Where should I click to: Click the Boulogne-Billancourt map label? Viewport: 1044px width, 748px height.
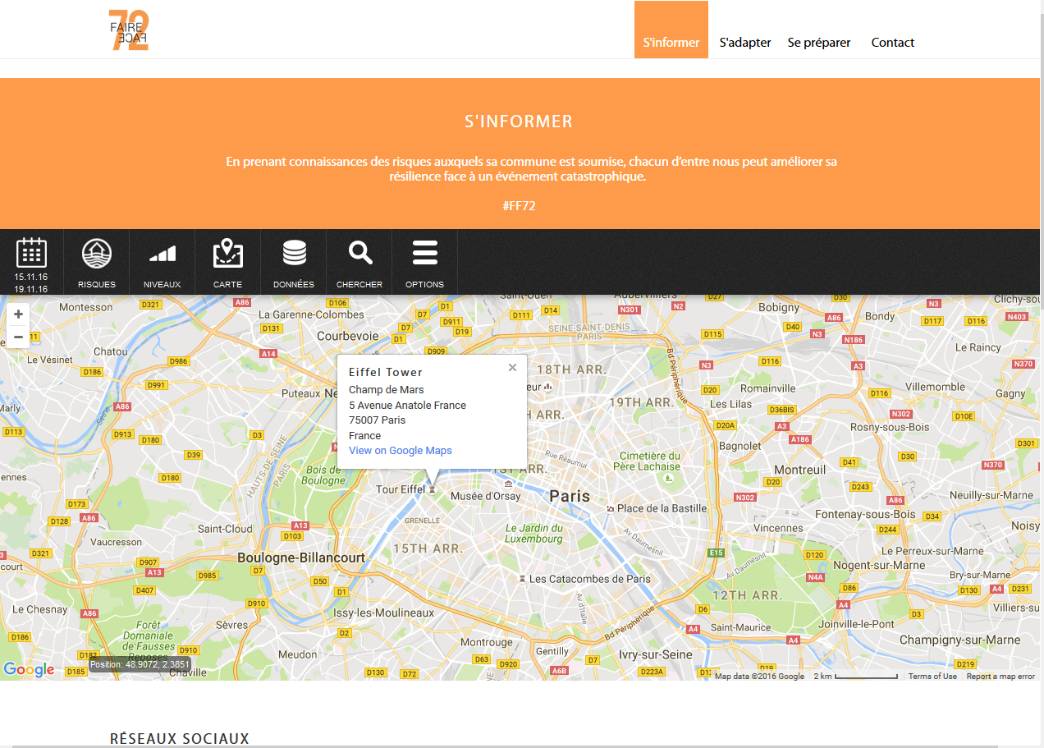[x=301, y=558]
